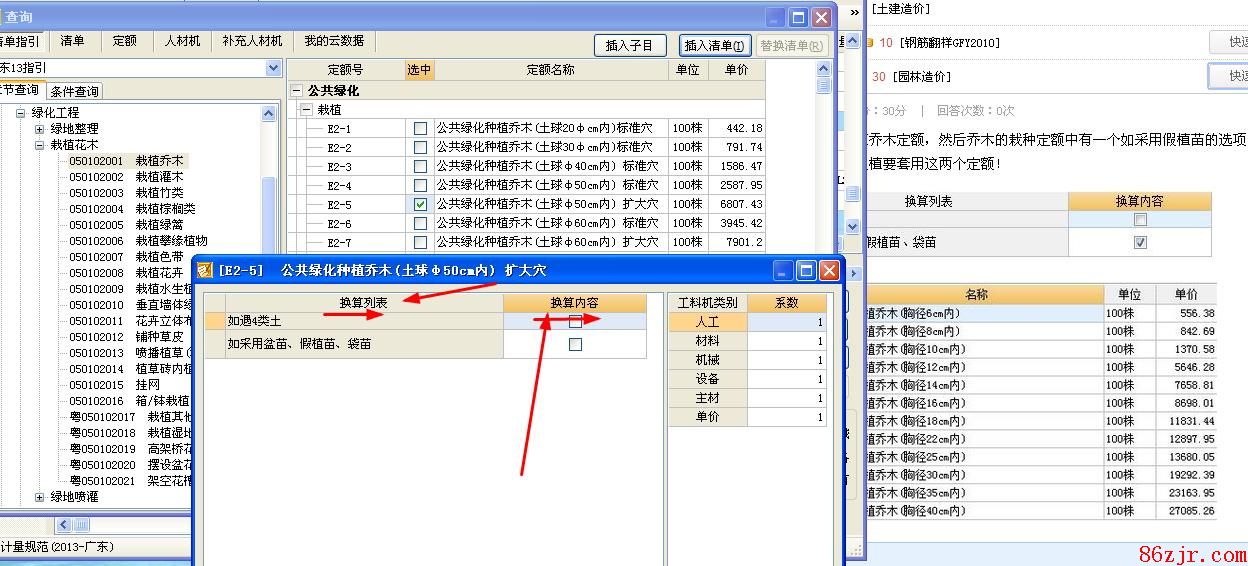The width and height of the screenshot is (1248, 566).
Task: Tick the checkbox for quota E2-1
Action: [x=420, y=128]
